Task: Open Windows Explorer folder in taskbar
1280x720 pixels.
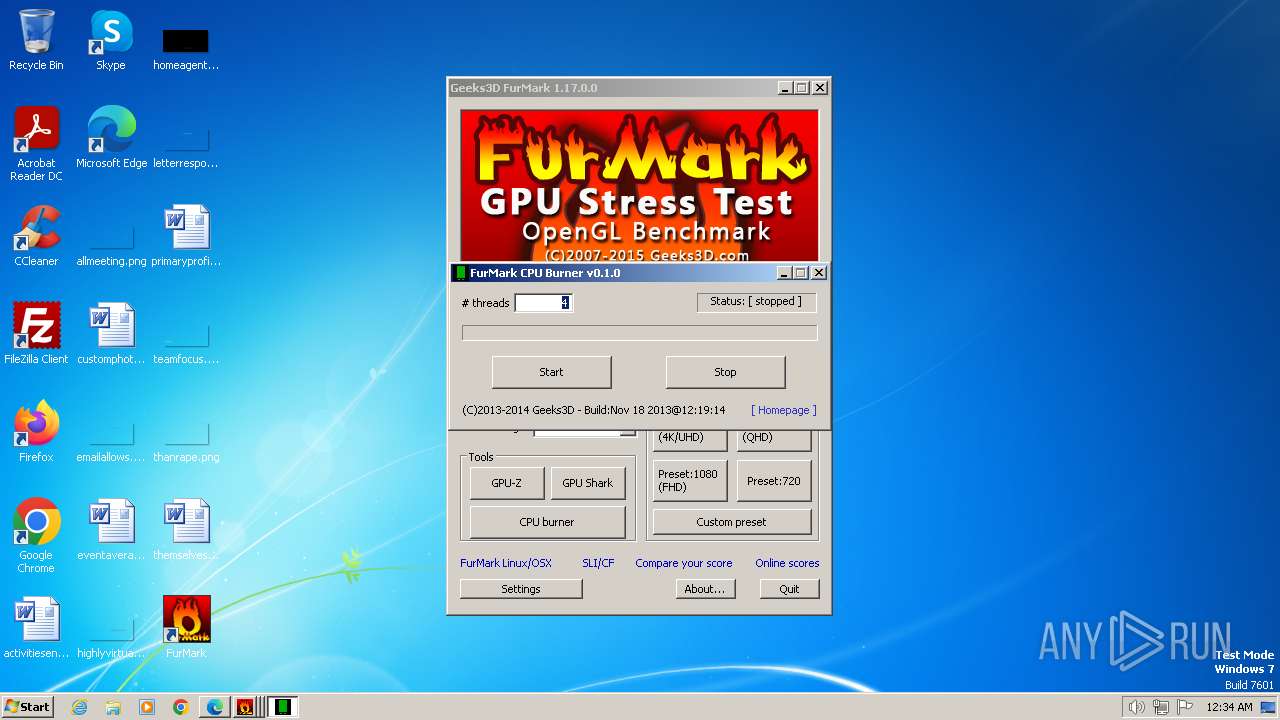Action: tap(113, 707)
